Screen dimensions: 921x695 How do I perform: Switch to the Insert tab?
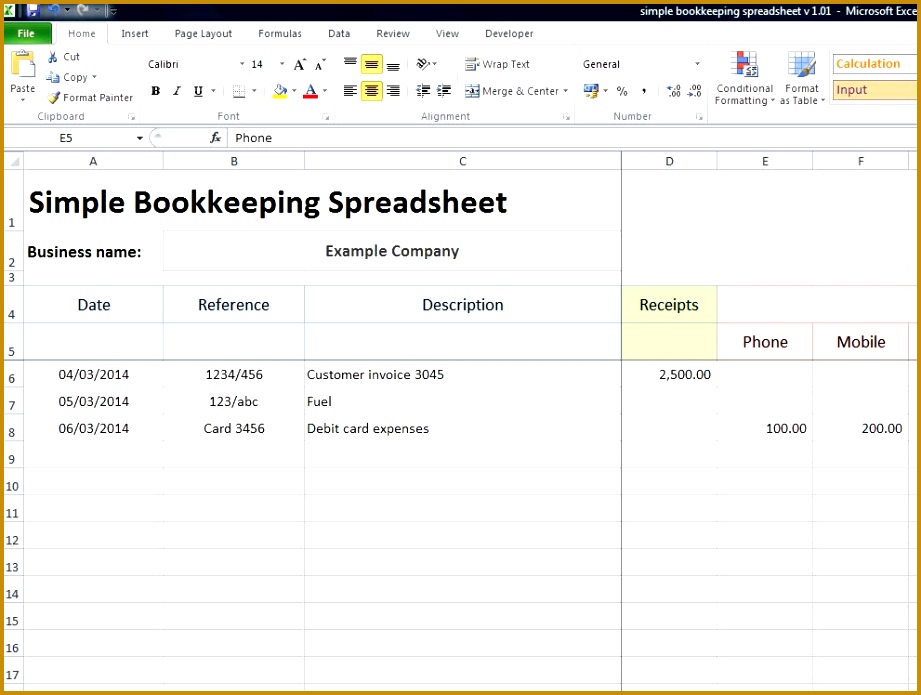click(x=135, y=33)
